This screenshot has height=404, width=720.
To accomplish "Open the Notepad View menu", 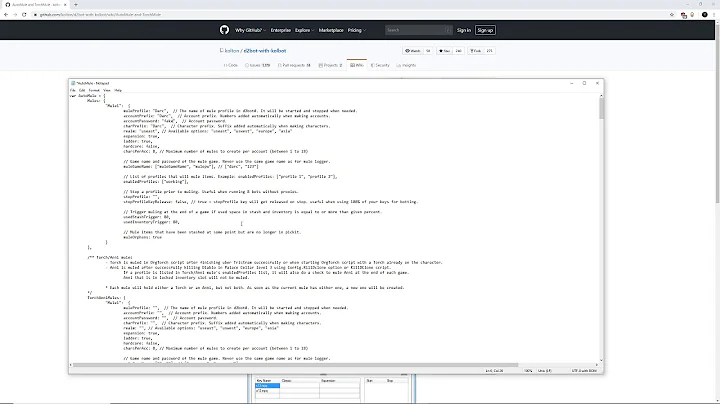I will [107, 90].
